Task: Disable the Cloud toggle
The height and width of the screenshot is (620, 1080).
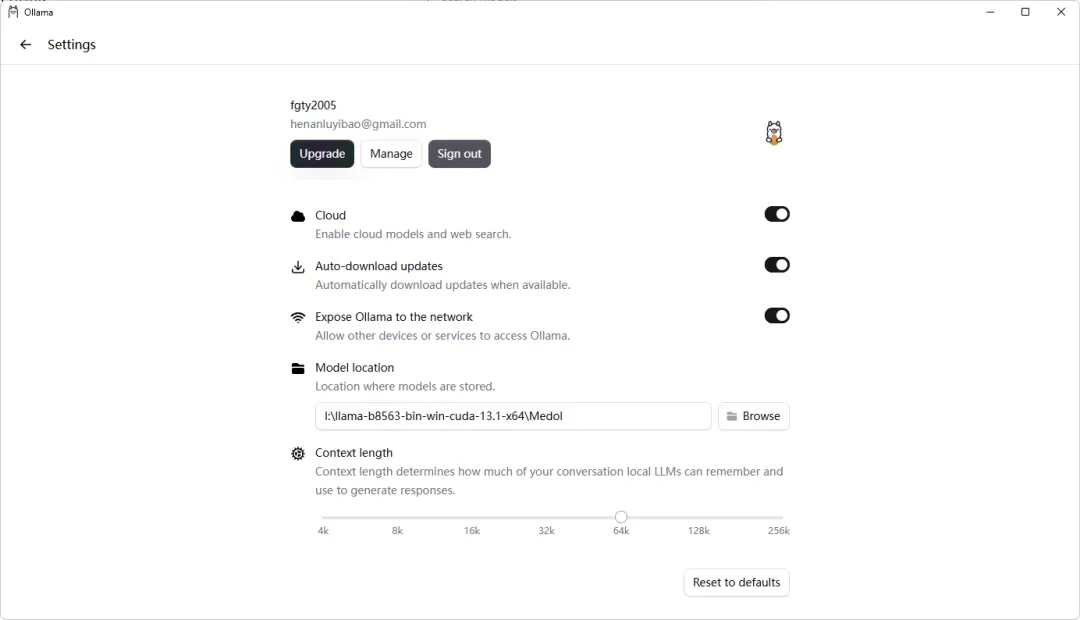Action: [x=777, y=214]
